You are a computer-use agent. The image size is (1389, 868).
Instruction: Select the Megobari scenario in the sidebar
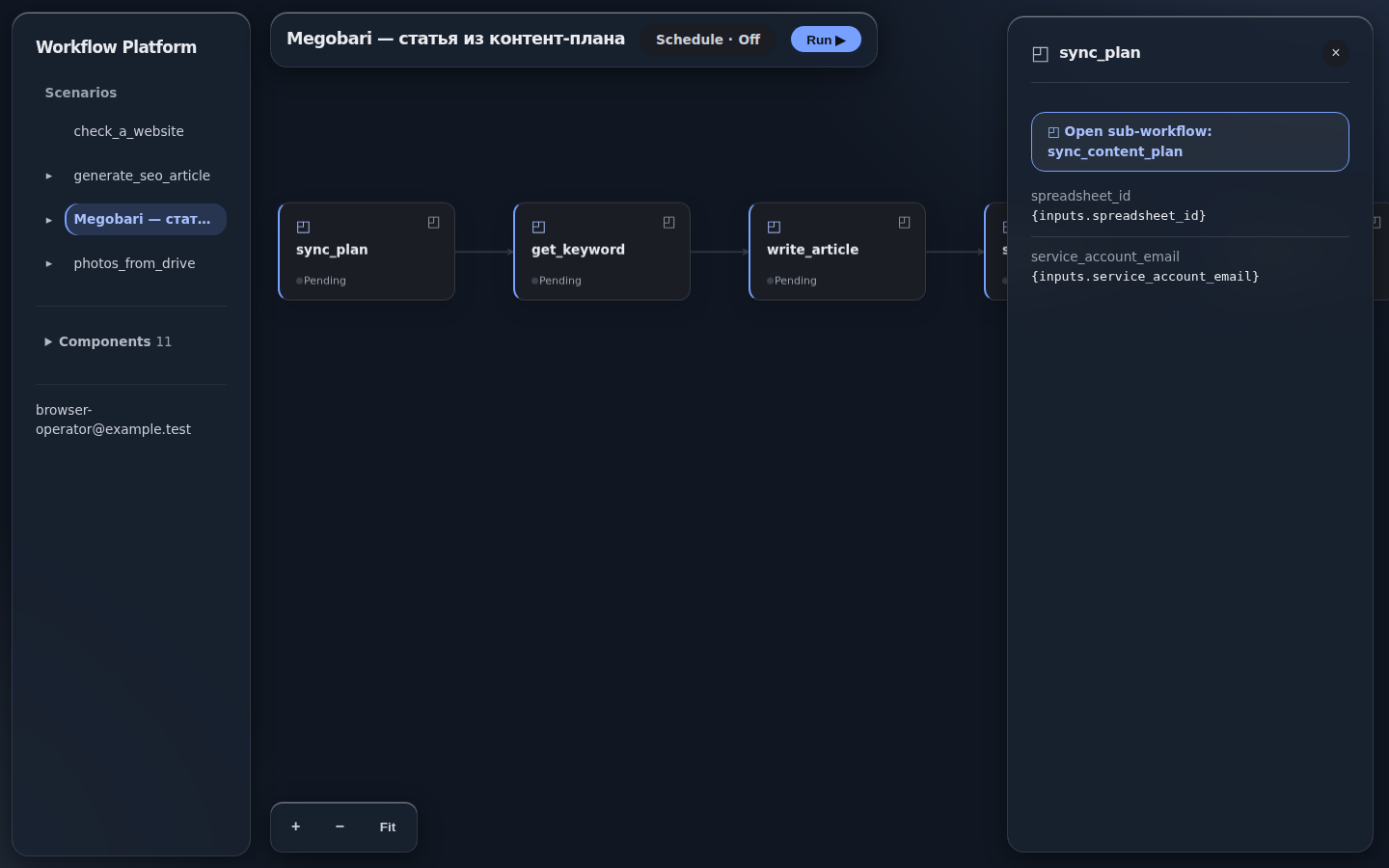pyautogui.click(x=146, y=219)
